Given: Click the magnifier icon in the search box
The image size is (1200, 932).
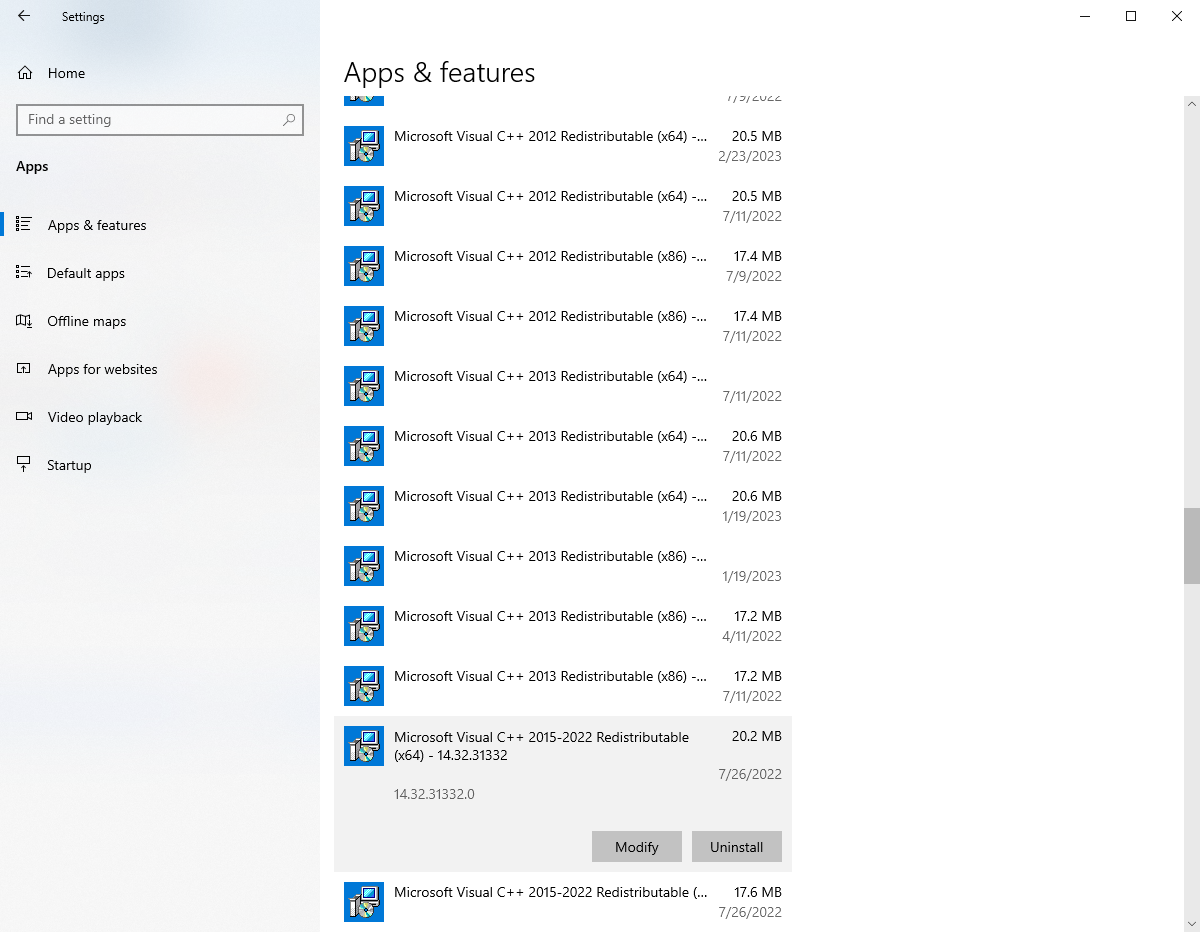Looking at the screenshot, I should pyautogui.click(x=289, y=120).
